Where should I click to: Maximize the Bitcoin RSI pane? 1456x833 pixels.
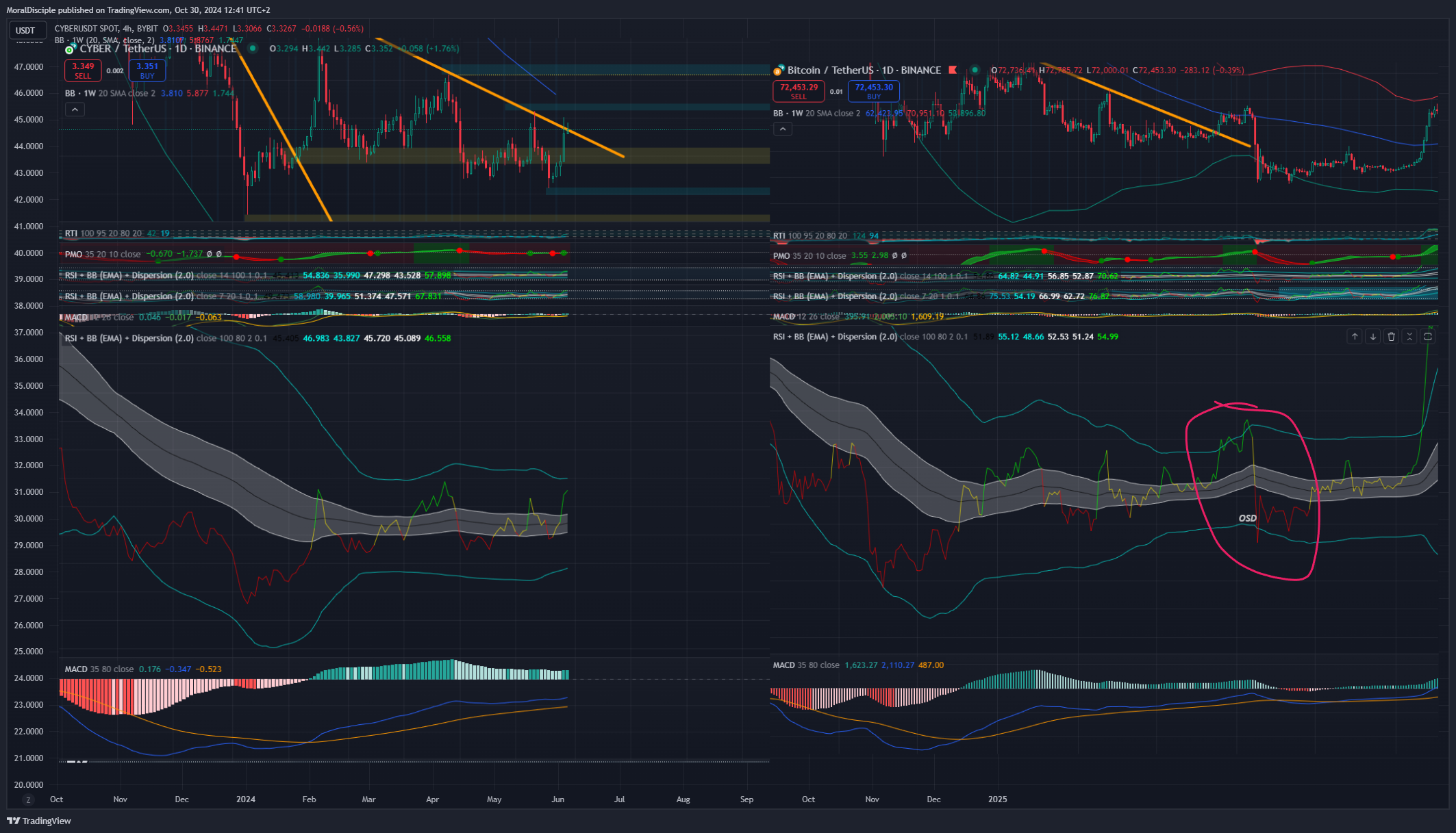(x=1428, y=336)
